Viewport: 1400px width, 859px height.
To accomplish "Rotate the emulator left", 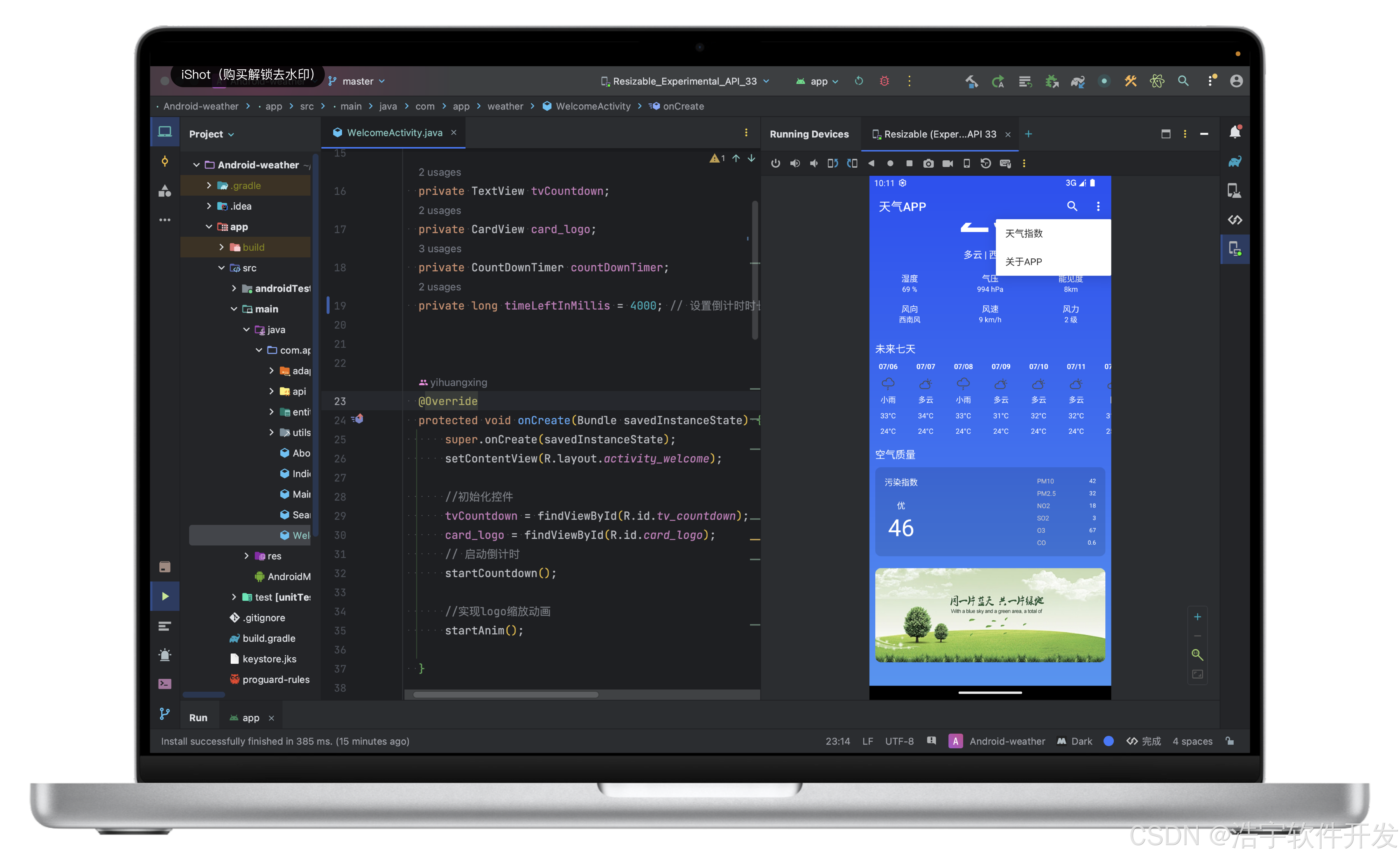I will click(832, 164).
